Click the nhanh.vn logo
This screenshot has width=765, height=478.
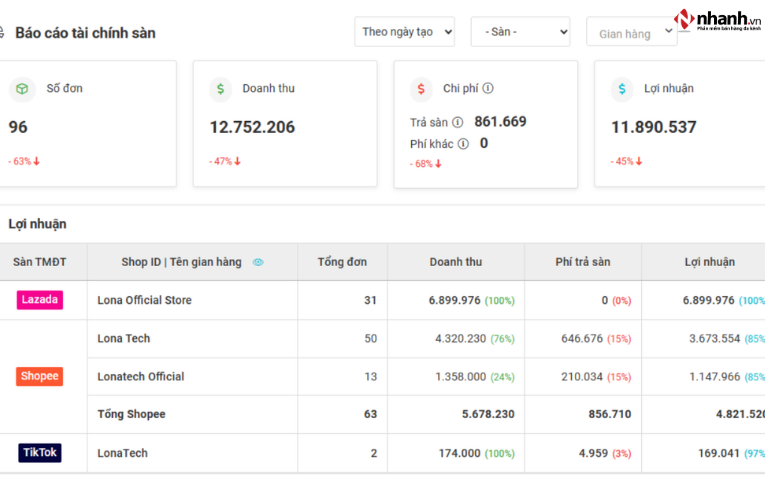[x=717, y=20]
